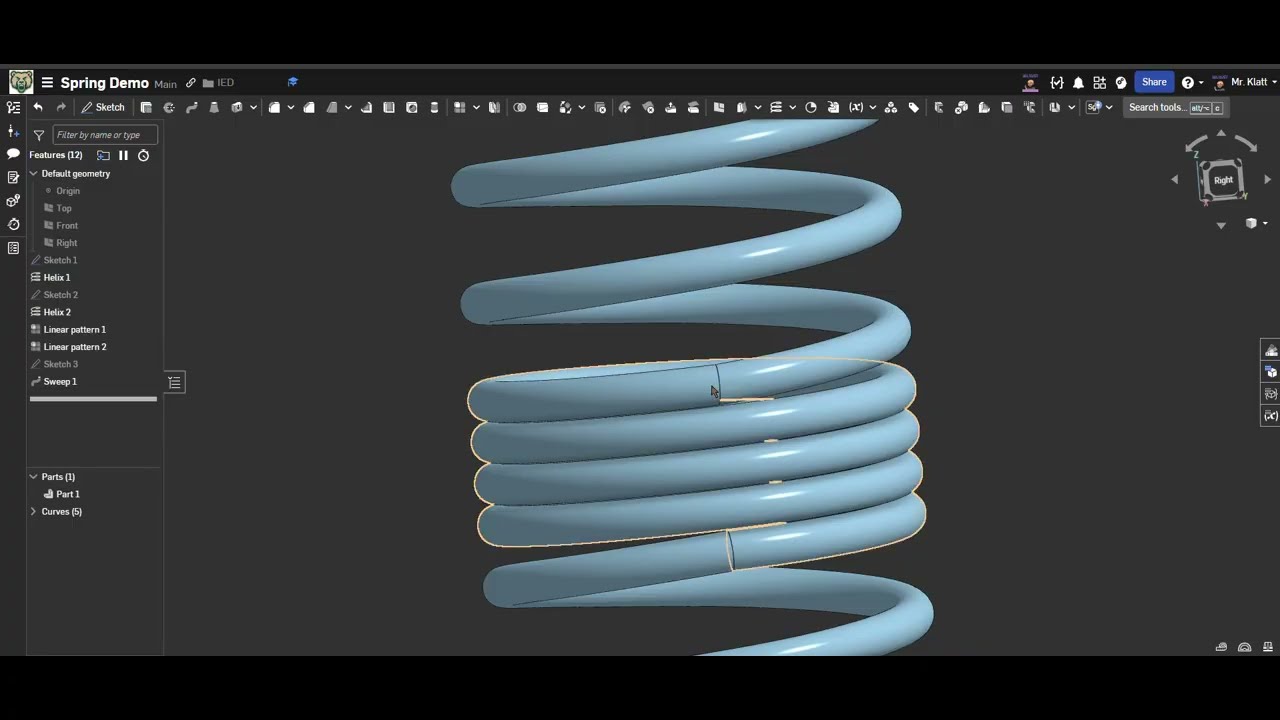Click the Right face of view cube
1280x720 pixels.
tap(1223, 180)
